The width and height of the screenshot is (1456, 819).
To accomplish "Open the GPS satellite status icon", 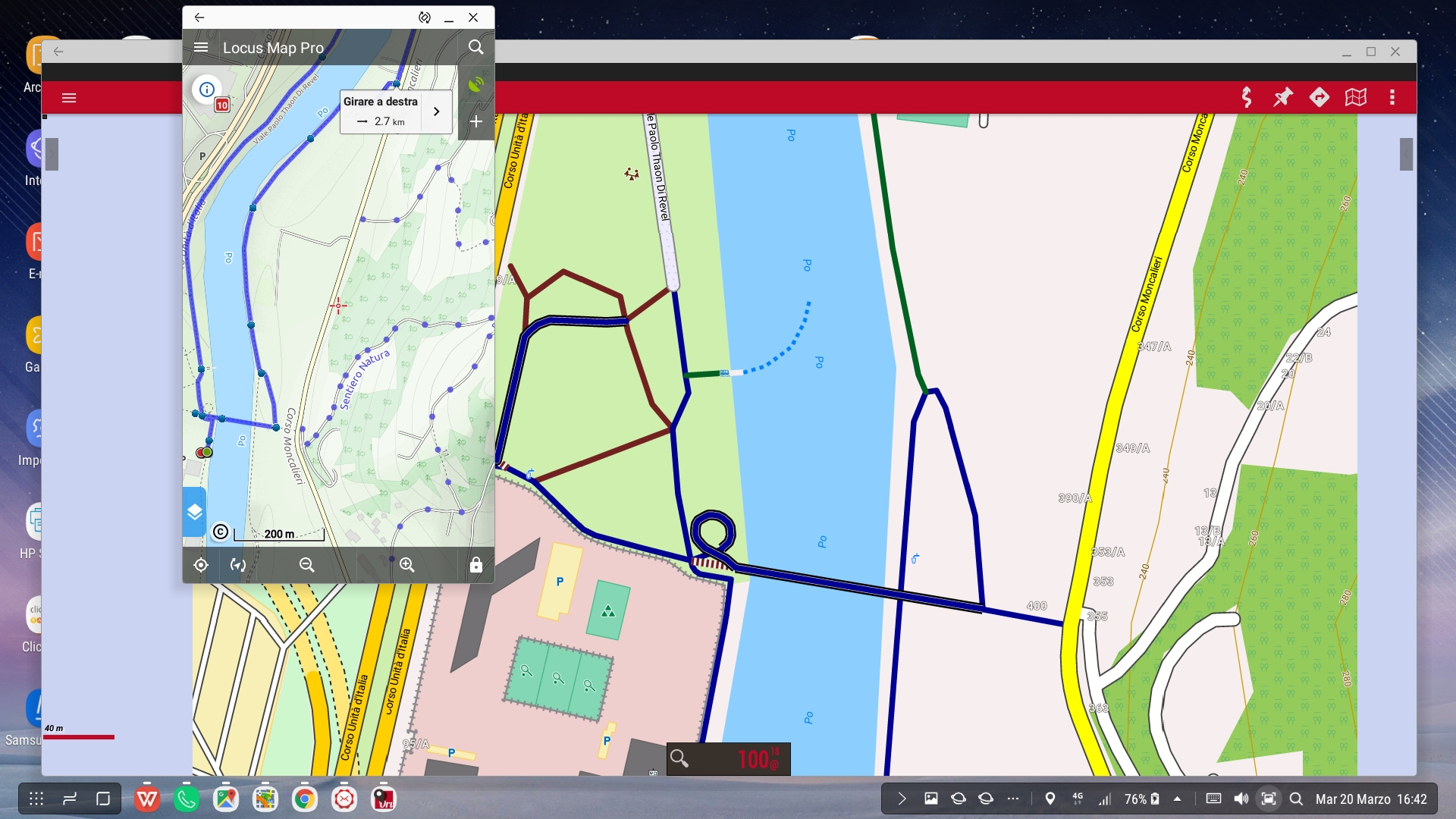I will pos(475,84).
